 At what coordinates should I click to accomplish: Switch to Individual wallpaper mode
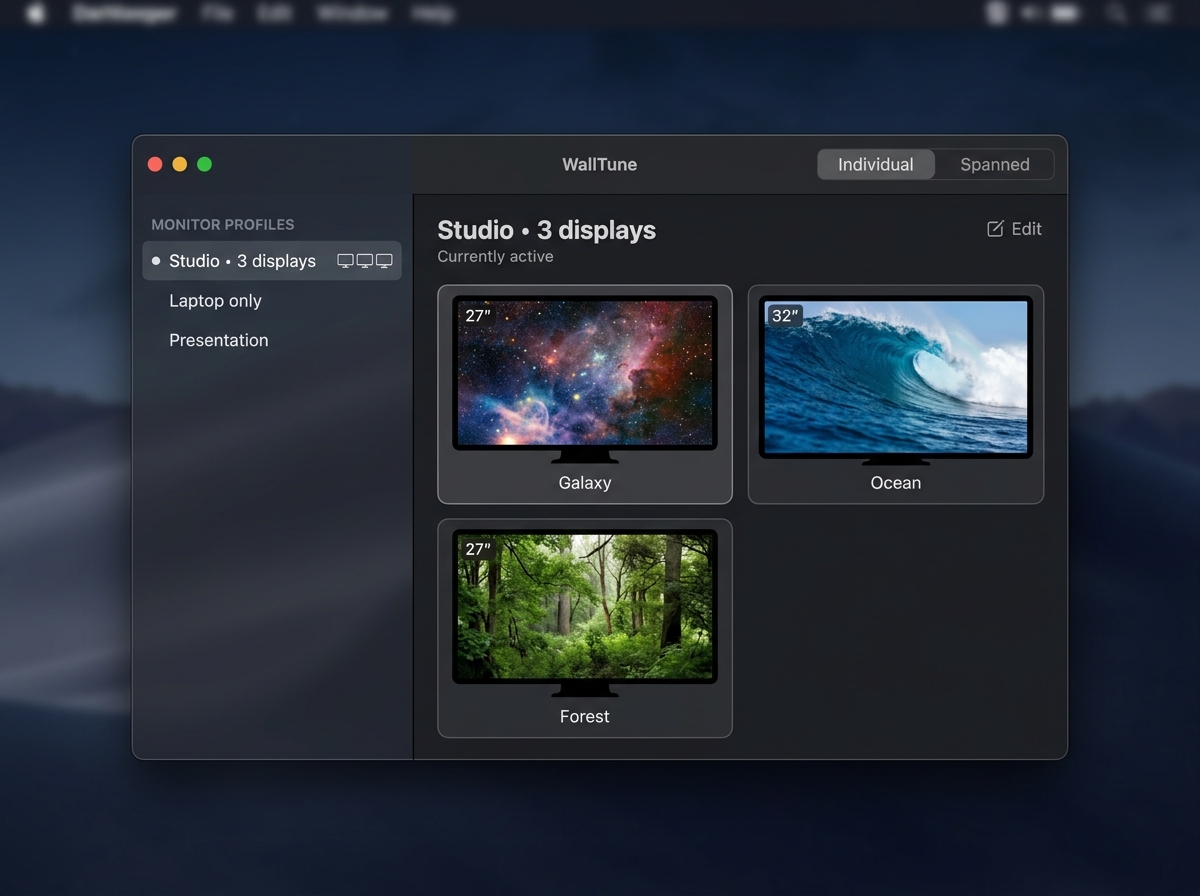[x=876, y=165]
